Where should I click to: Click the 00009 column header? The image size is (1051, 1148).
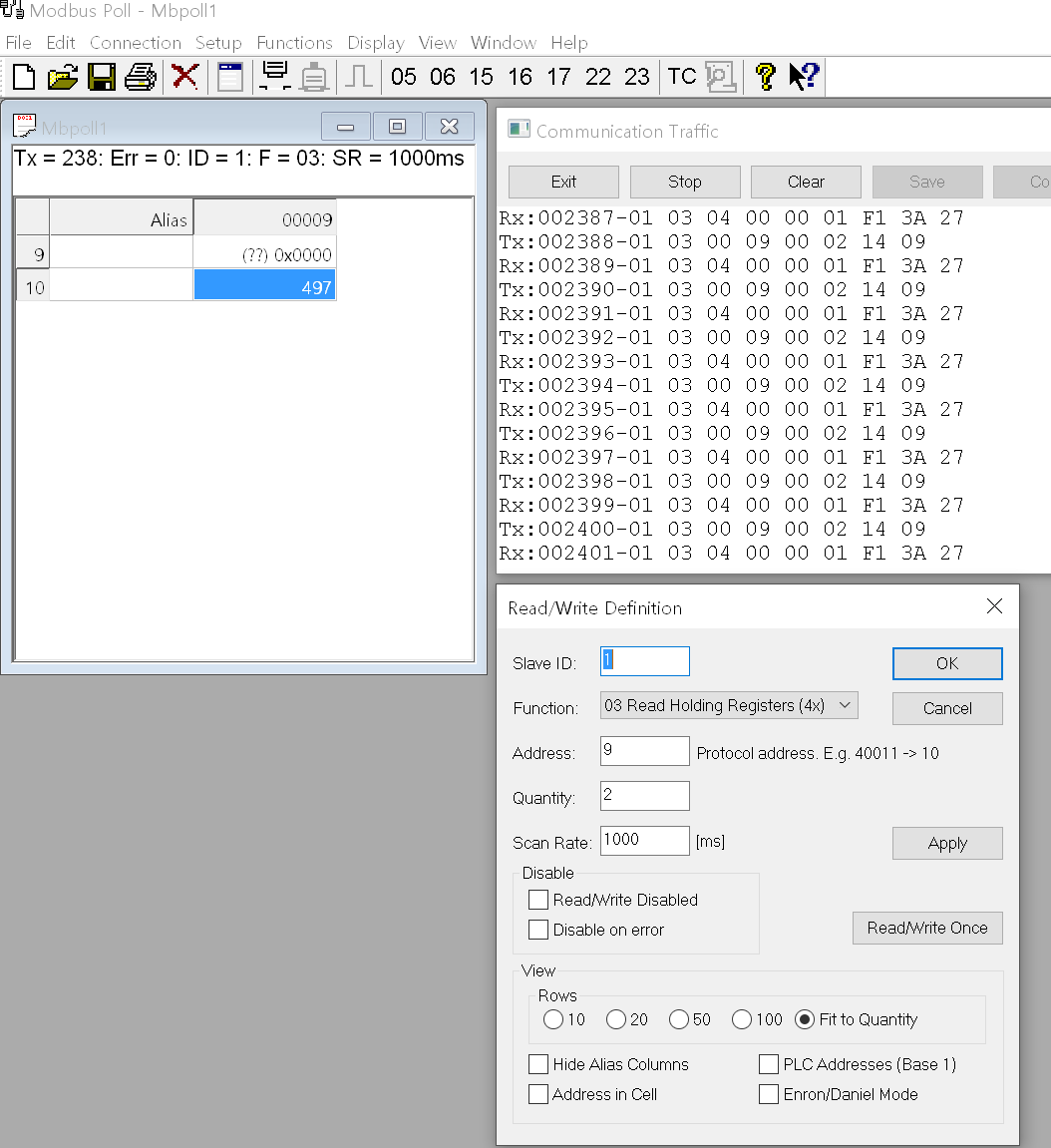(x=265, y=218)
